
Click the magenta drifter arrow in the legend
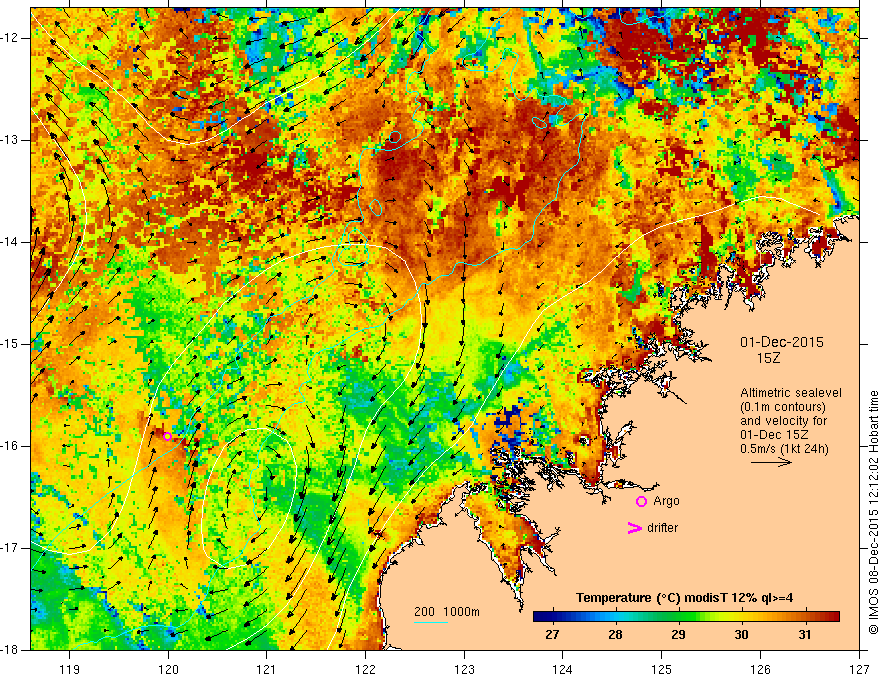634,528
